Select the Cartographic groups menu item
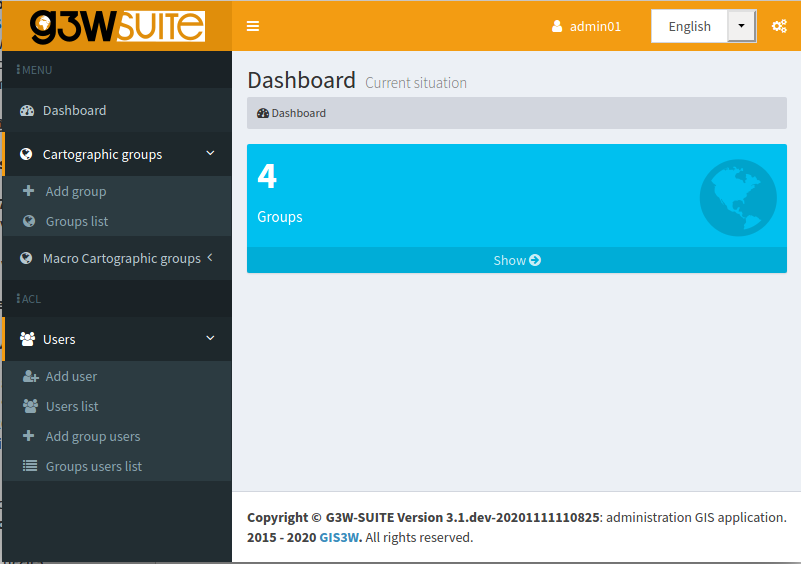The width and height of the screenshot is (801, 564). (117, 154)
